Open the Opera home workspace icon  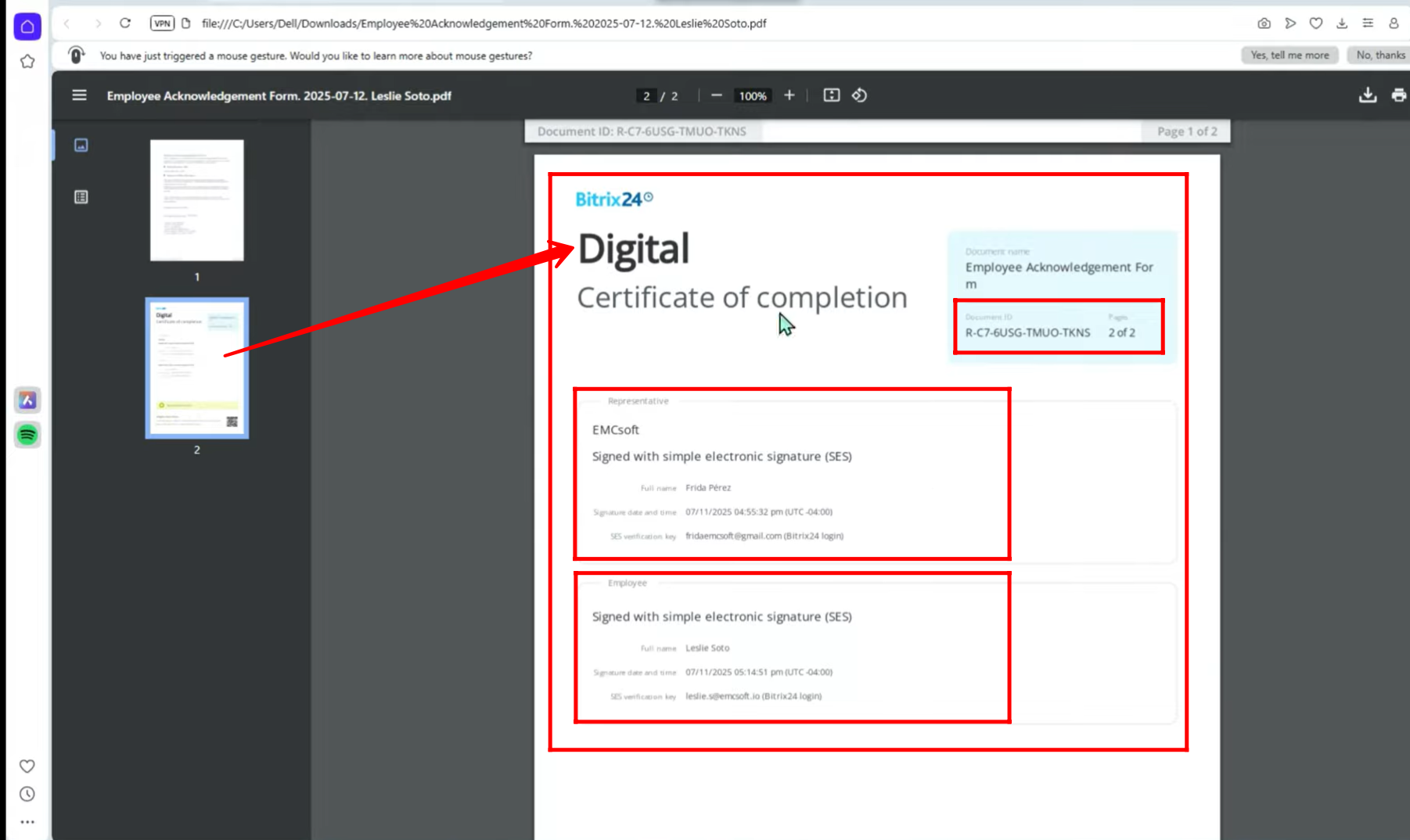click(27, 27)
